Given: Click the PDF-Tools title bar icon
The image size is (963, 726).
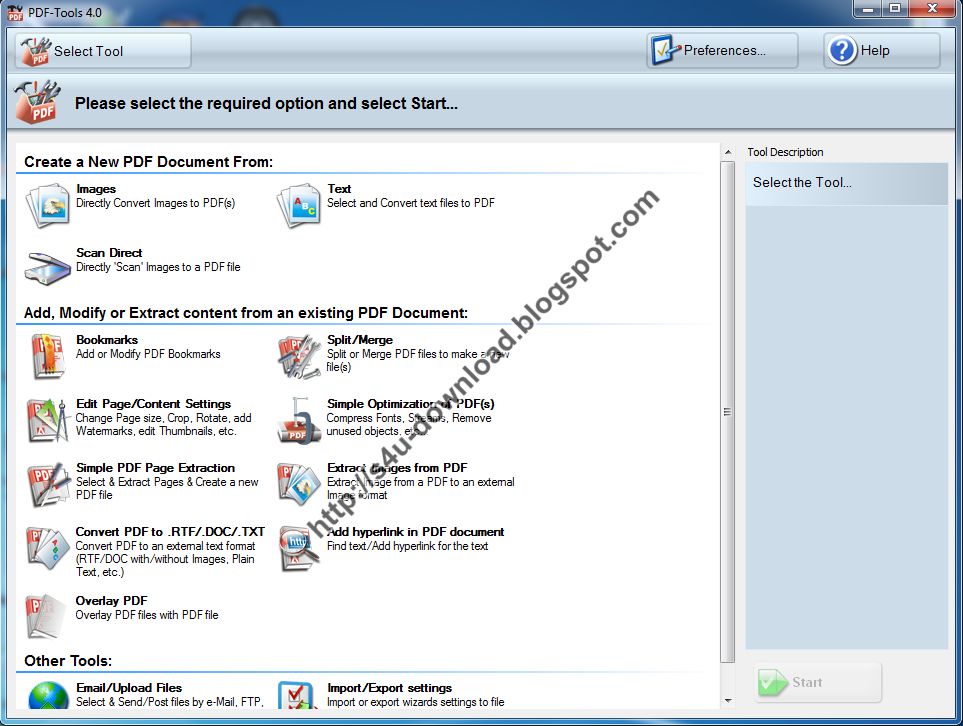Looking at the screenshot, I should 15,12.
